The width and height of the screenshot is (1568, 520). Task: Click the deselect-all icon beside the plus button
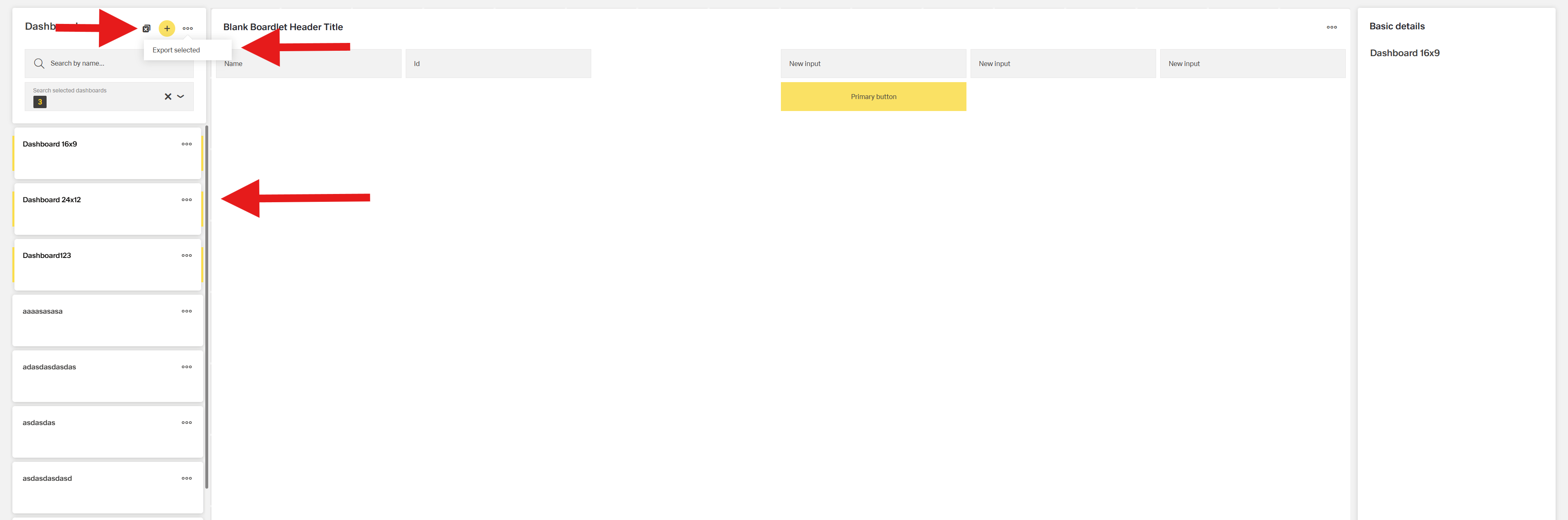point(146,28)
